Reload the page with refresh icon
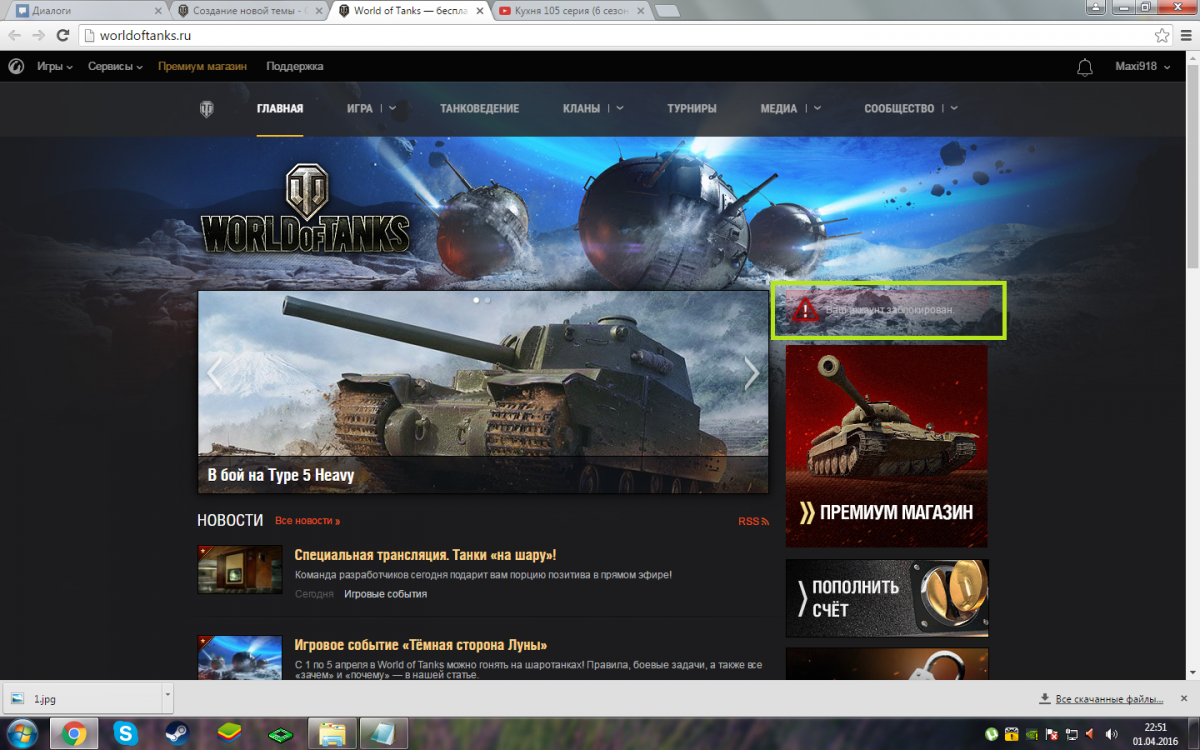 (62, 35)
